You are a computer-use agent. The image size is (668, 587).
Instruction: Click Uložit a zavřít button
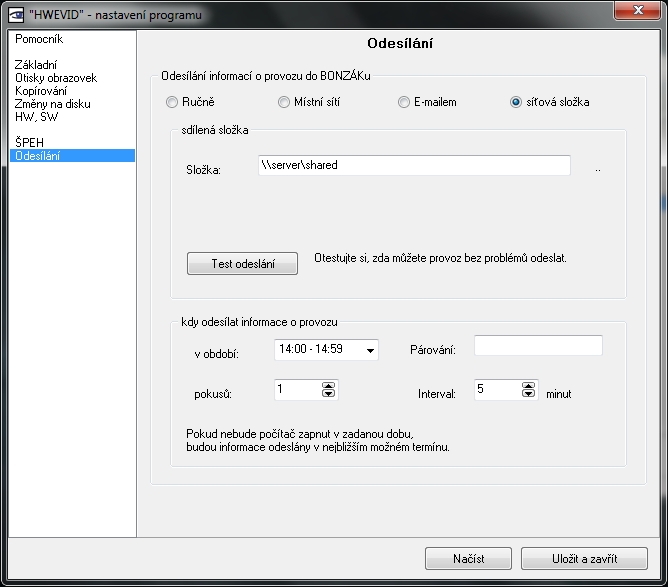(x=584, y=558)
